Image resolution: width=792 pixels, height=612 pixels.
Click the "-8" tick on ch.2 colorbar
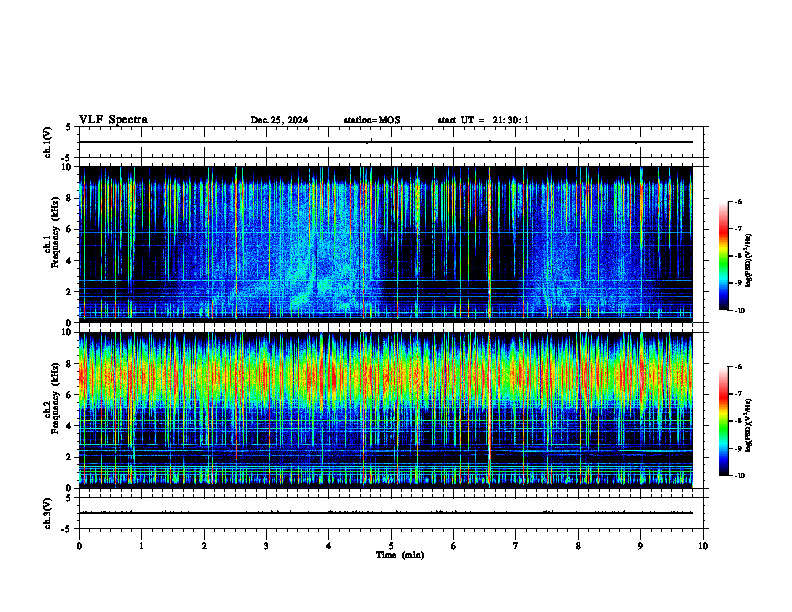click(x=738, y=421)
